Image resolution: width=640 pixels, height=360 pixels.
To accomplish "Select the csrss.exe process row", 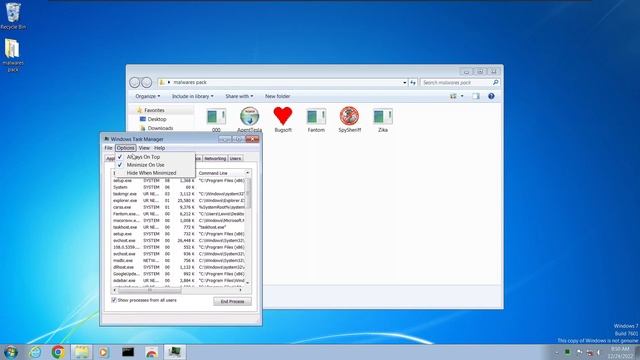I will (x=179, y=207).
